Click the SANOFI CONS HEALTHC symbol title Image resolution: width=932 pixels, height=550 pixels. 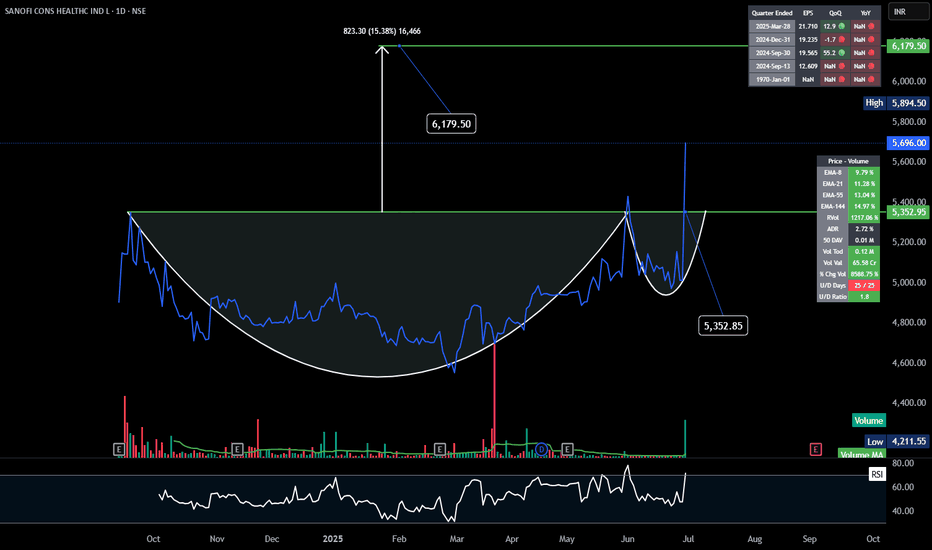[75, 11]
